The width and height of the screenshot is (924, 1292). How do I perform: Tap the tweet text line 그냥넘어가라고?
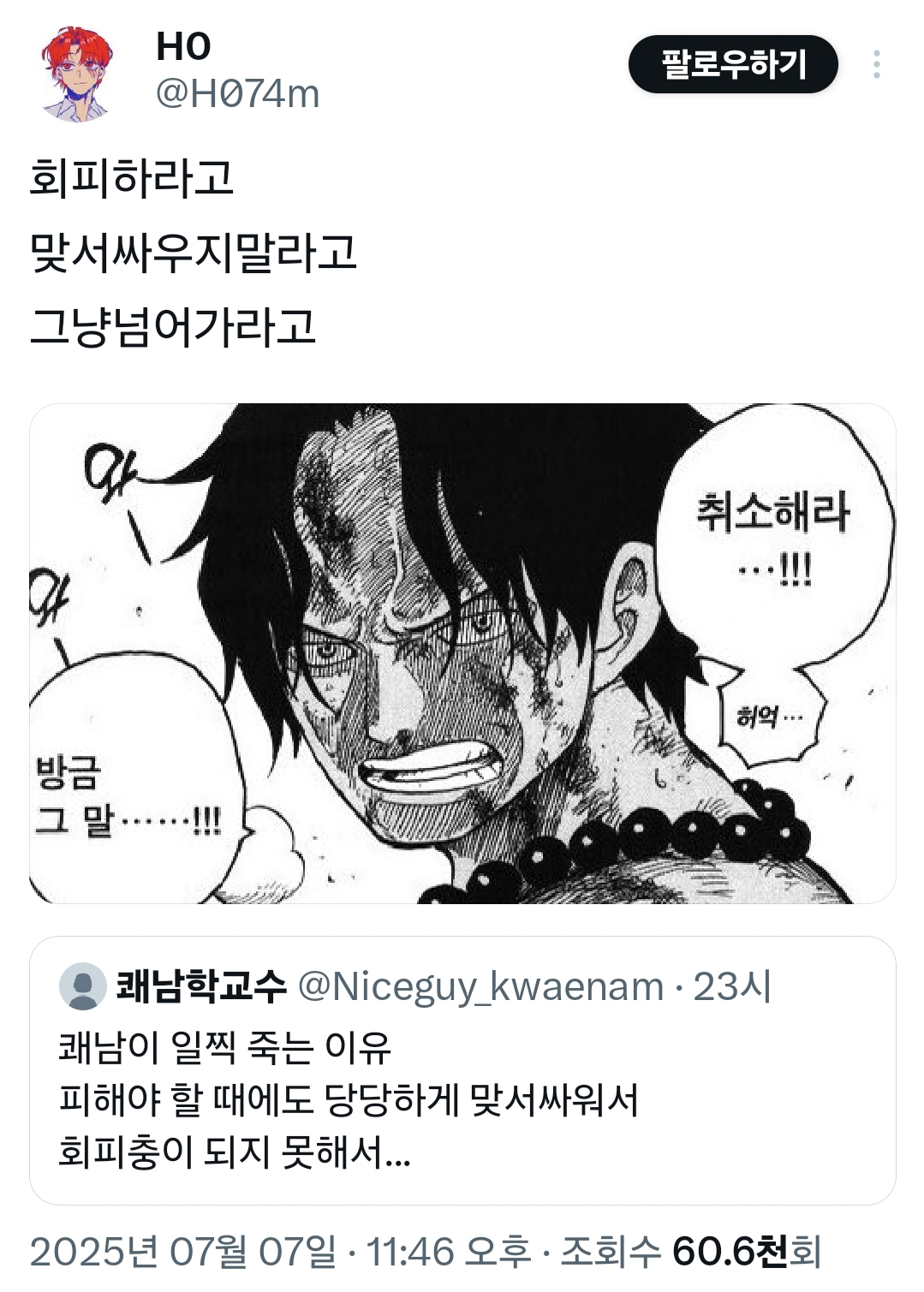[173, 327]
